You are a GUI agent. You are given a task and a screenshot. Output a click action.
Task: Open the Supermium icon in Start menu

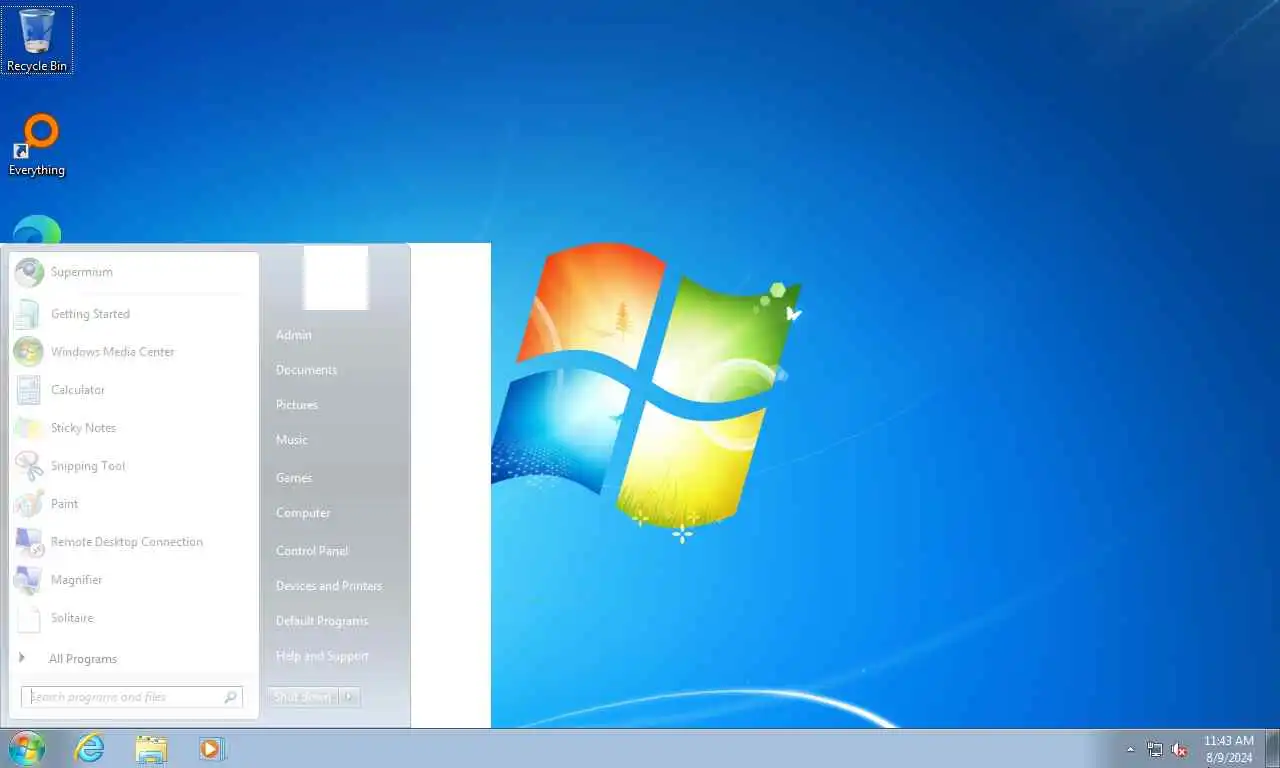coord(29,272)
